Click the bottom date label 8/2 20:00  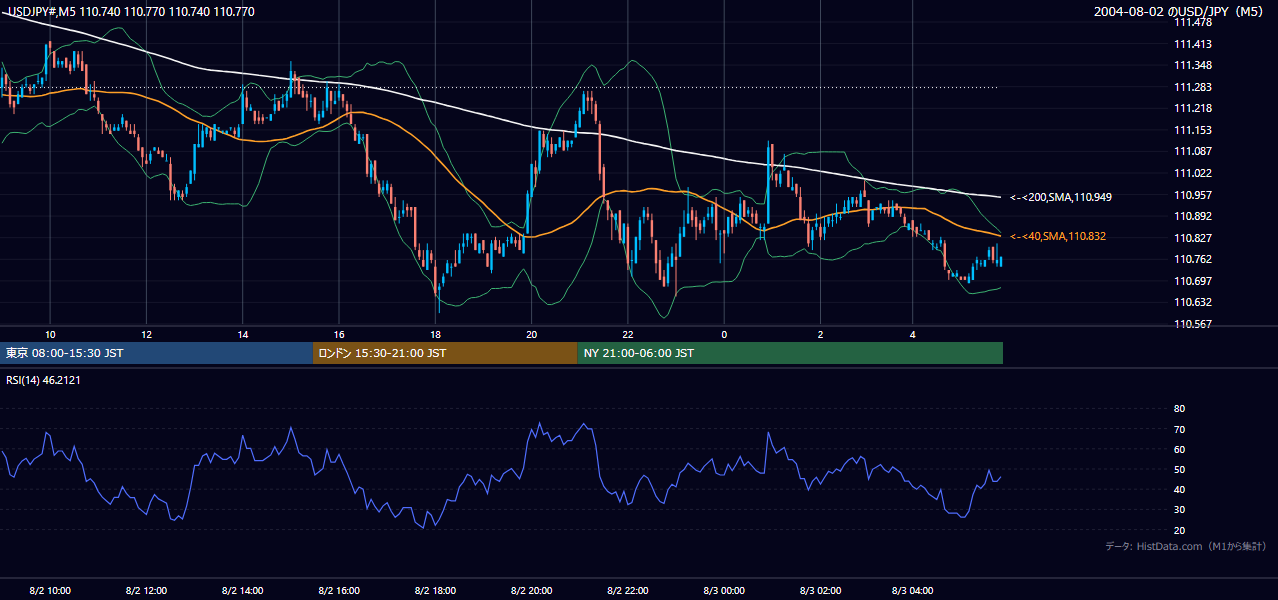(531, 591)
